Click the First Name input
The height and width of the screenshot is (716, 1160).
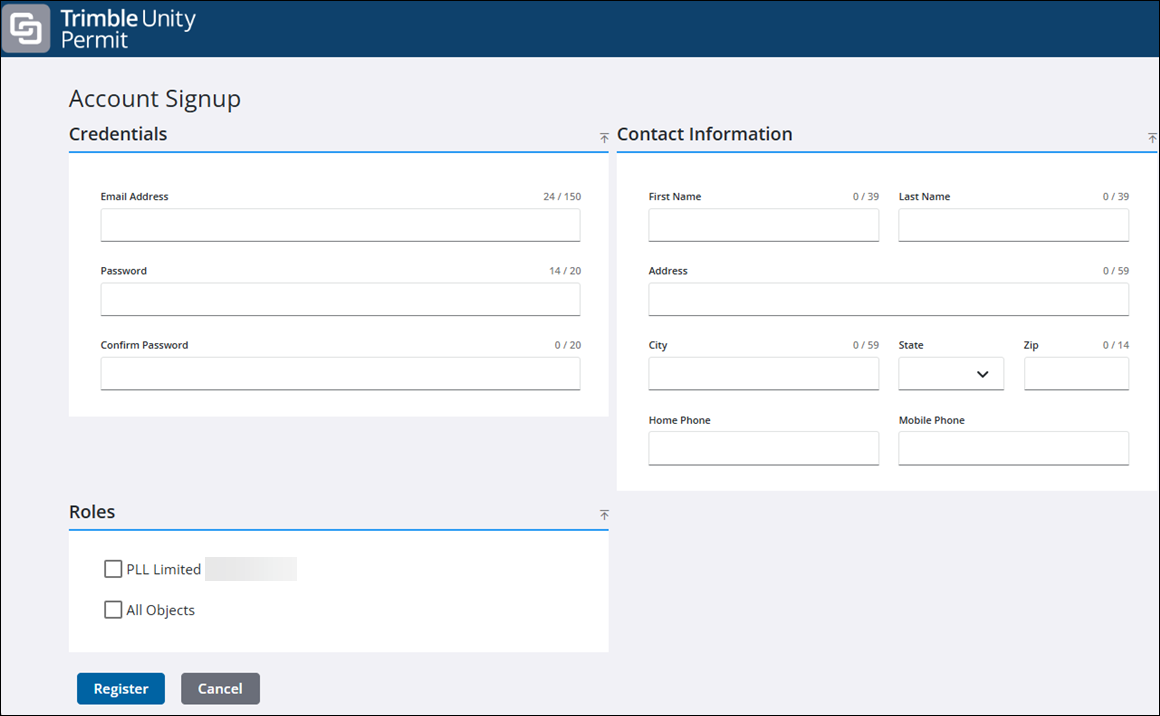tap(763, 225)
